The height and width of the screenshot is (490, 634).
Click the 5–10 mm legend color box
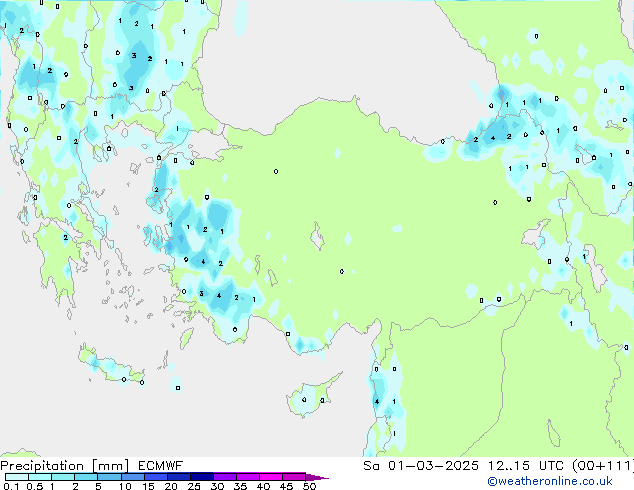(x=109, y=477)
